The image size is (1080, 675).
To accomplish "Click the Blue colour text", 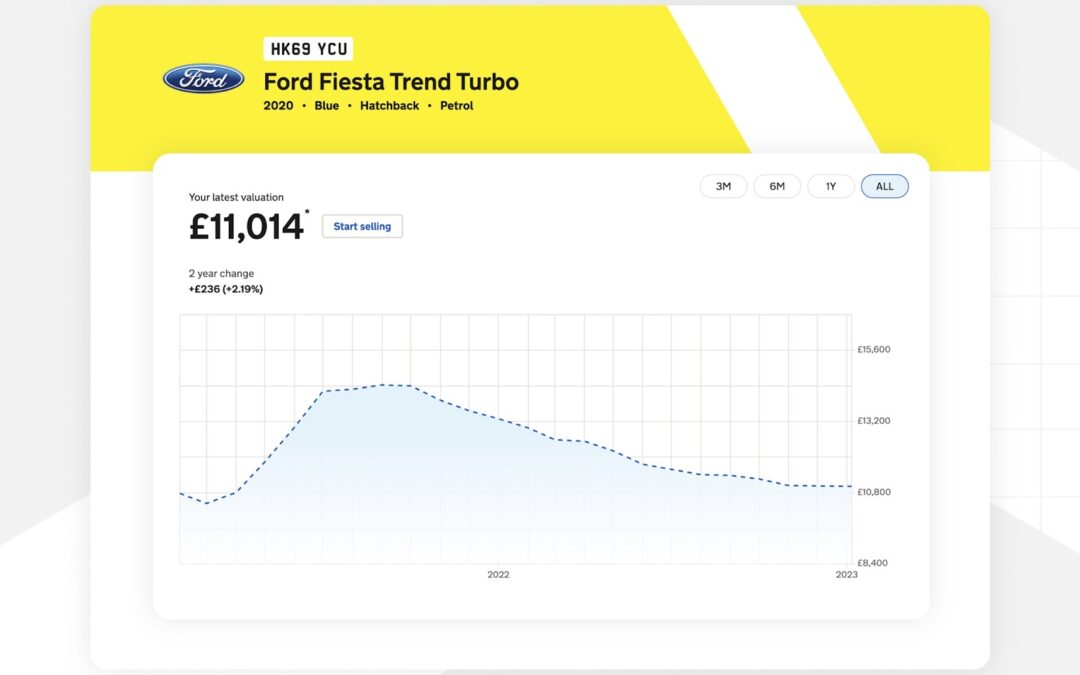I will pos(326,105).
